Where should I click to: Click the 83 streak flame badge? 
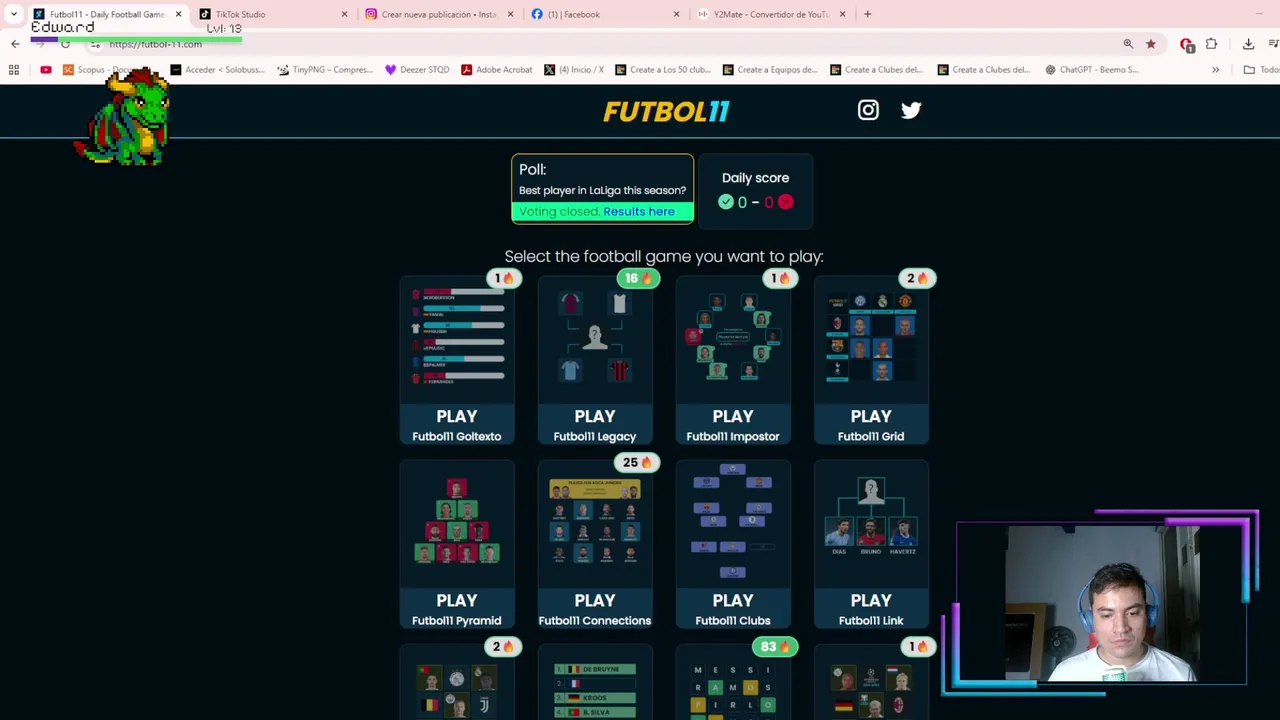pyautogui.click(x=776, y=646)
